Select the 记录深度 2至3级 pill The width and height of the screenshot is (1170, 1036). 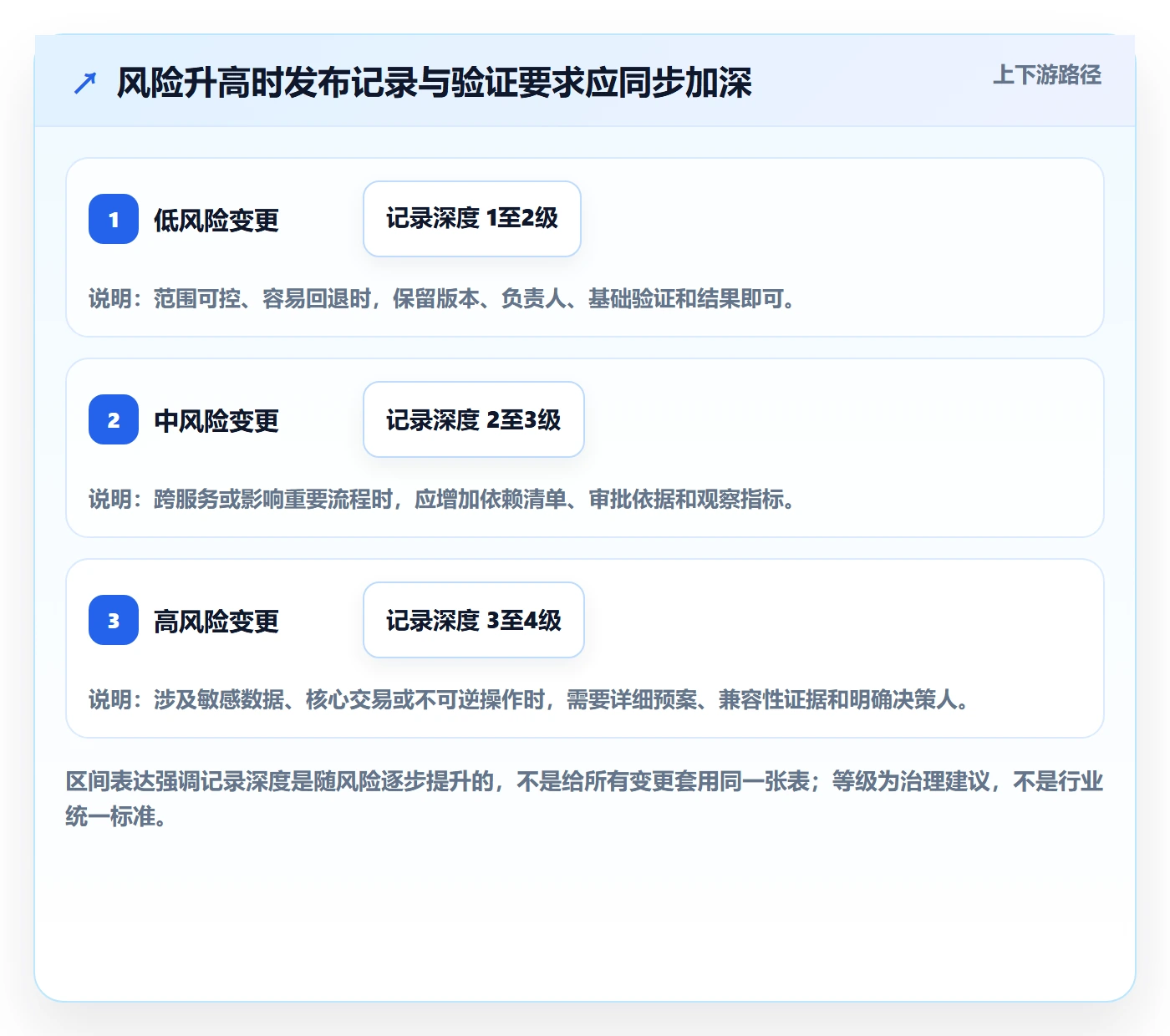pyautogui.click(x=474, y=419)
